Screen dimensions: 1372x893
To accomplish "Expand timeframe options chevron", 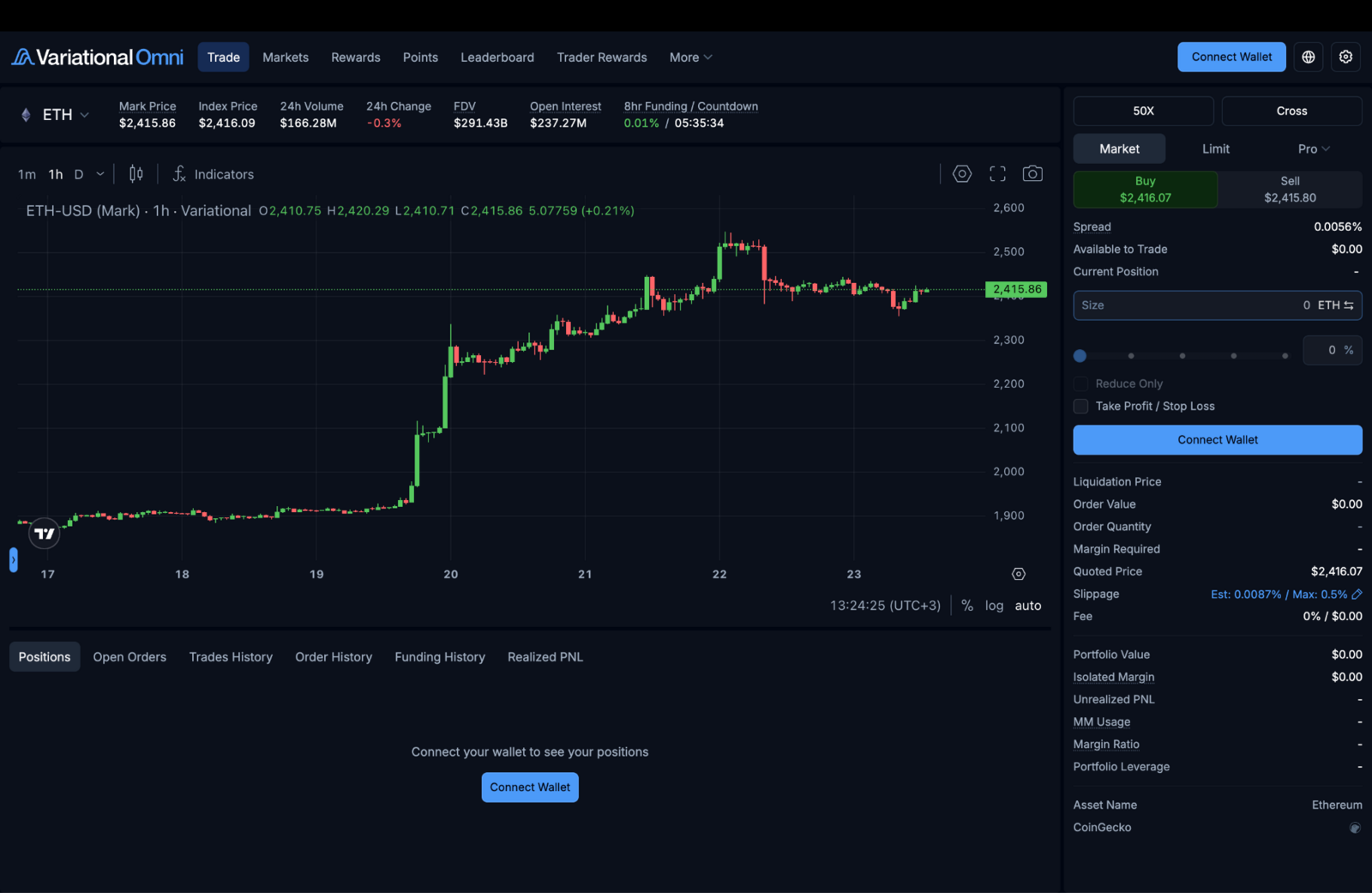I will pyautogui.click(x=100, y=174).
